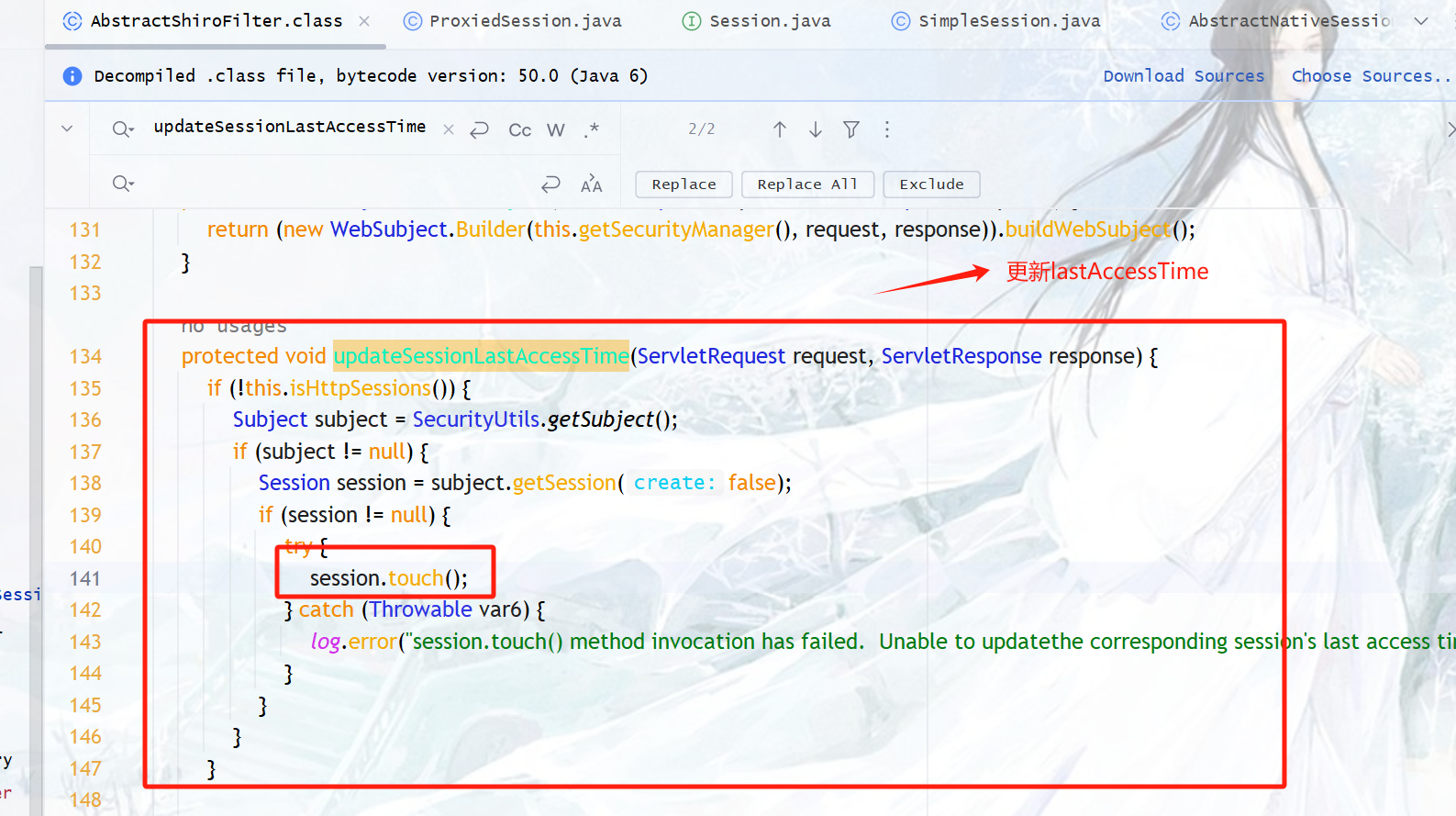
Task: Open replace history from magnifier icon
Action: (123, 184)
